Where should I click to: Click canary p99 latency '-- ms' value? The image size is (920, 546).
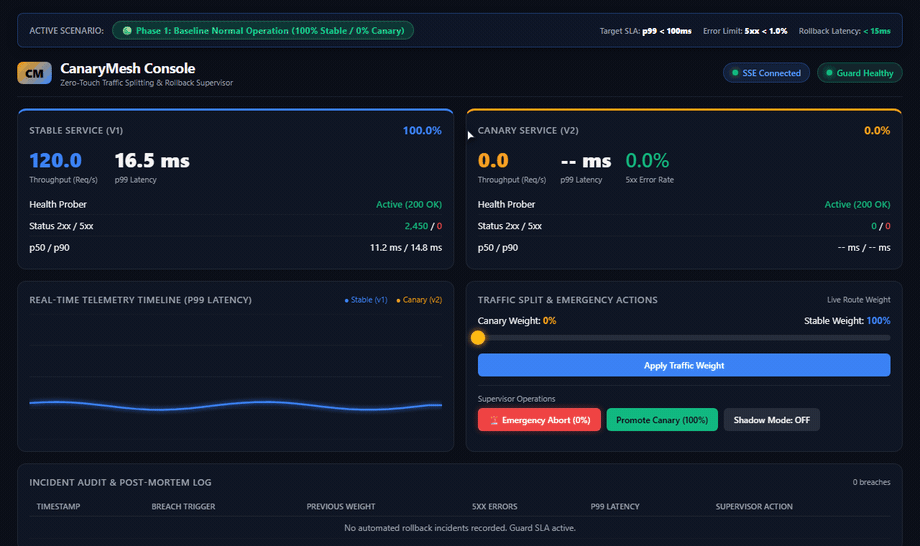[x=586, y=160]
